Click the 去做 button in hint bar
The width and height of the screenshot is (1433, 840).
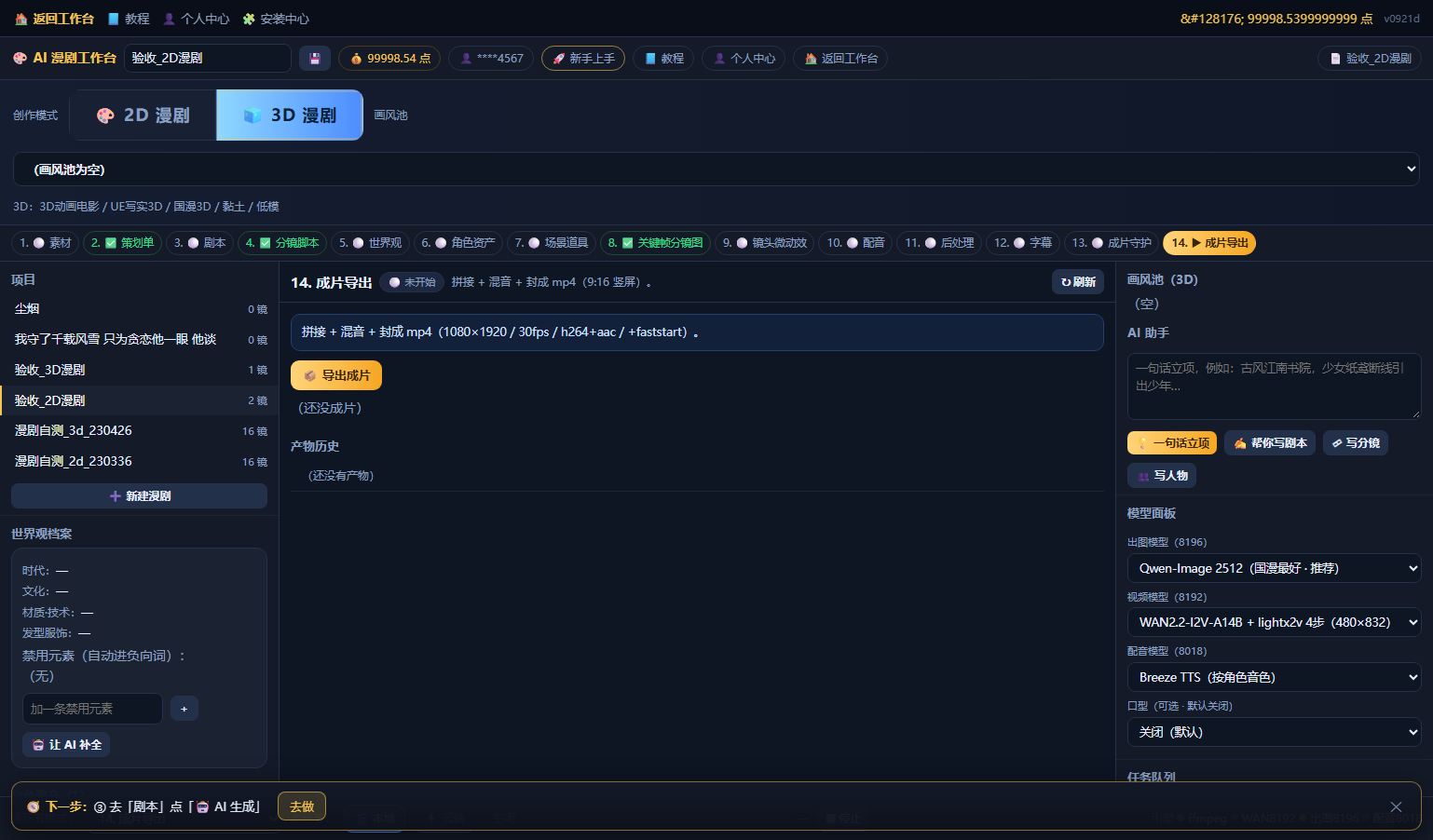point(302,806)
